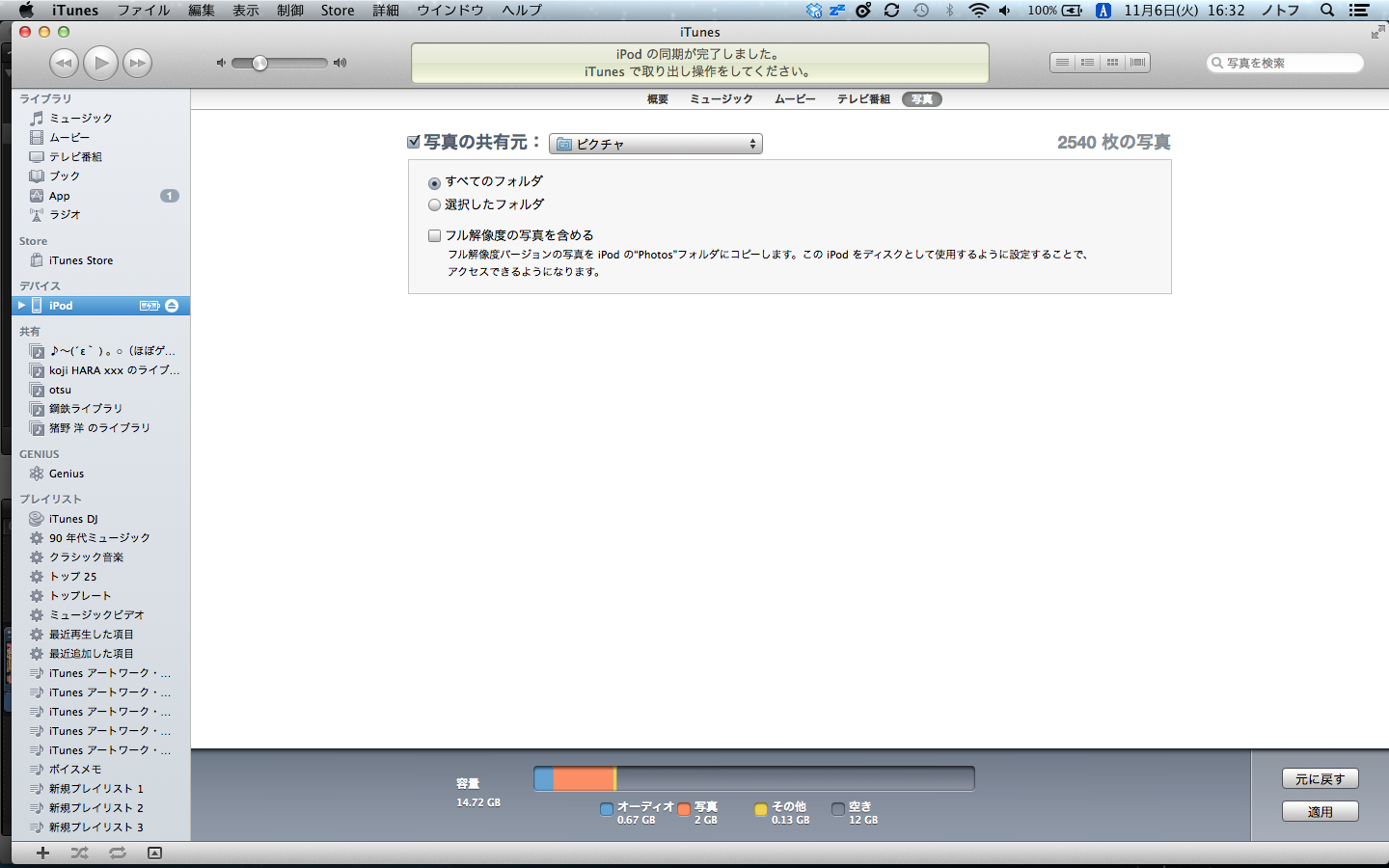Click the play button
This screenshot has width=1389, height=868.
click(x=101, y=63)
